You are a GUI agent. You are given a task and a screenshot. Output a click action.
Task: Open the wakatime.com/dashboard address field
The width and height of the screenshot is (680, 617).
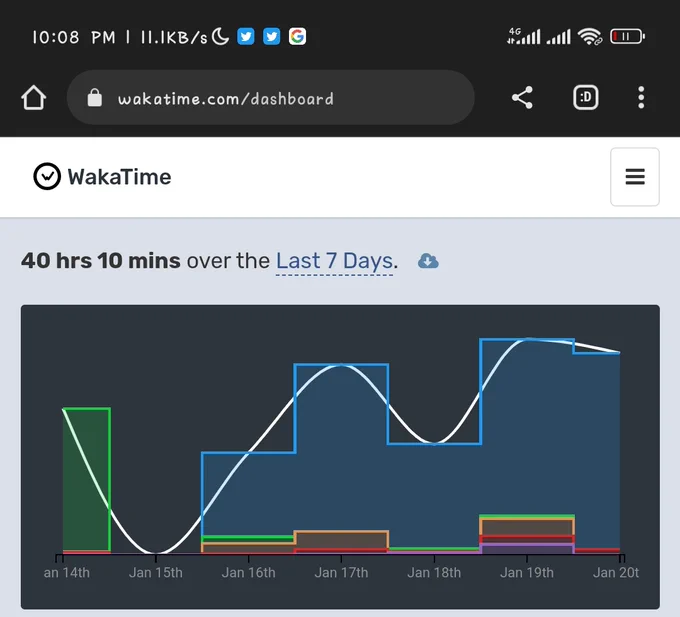click(271, 98)
